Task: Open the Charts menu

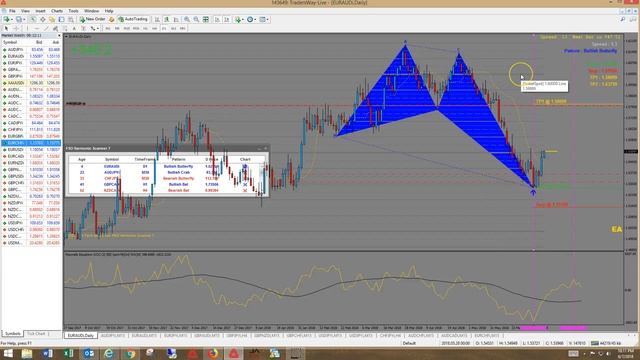Action: pyautogui.click(x=57, y=11)
